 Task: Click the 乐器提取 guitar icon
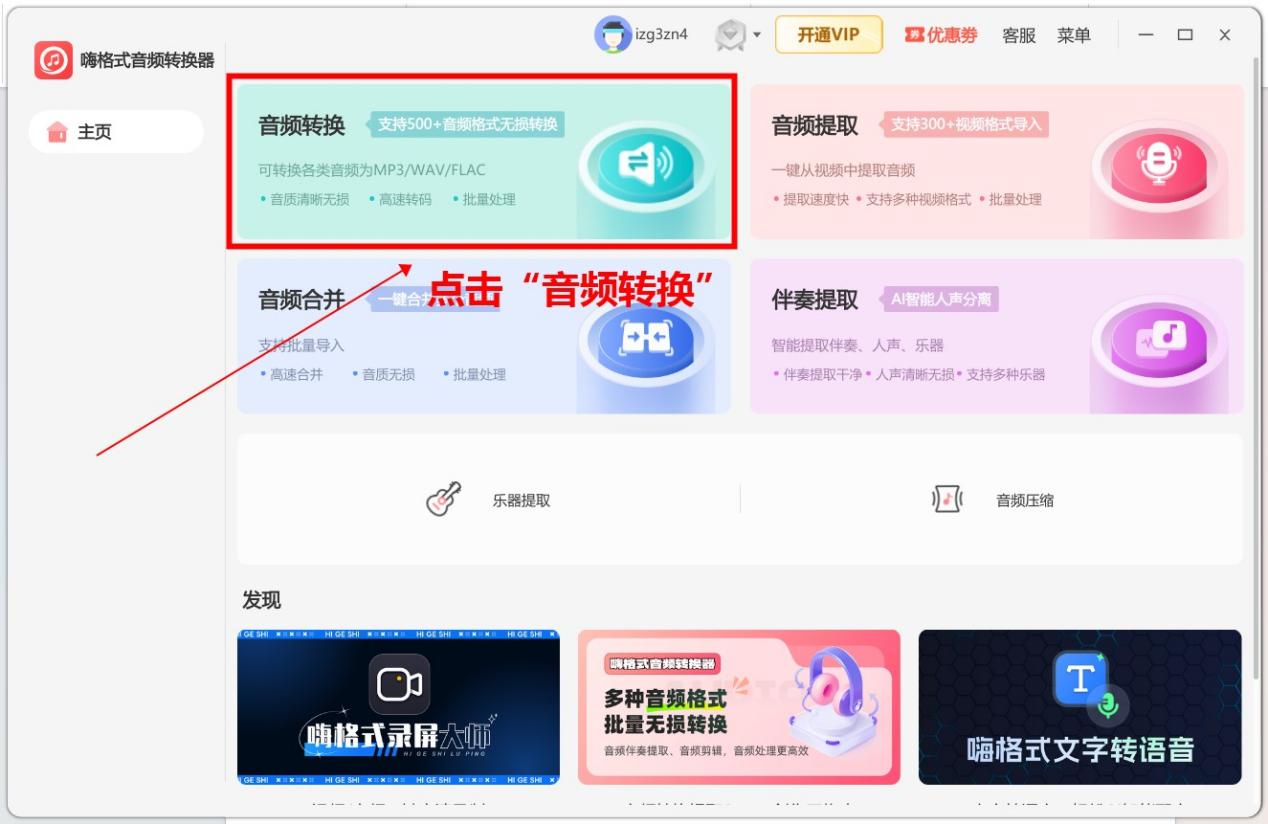(444, 499)
